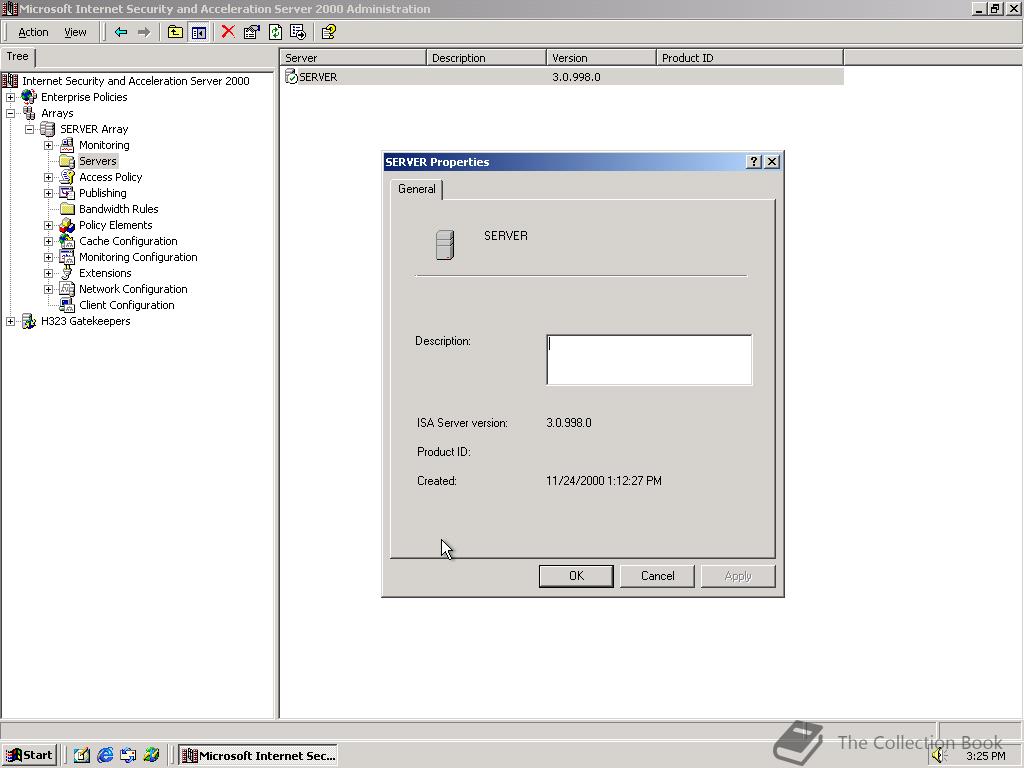Click the Enterprise Policies globe icon
1024x768 pixels.
tap(29, 97)
